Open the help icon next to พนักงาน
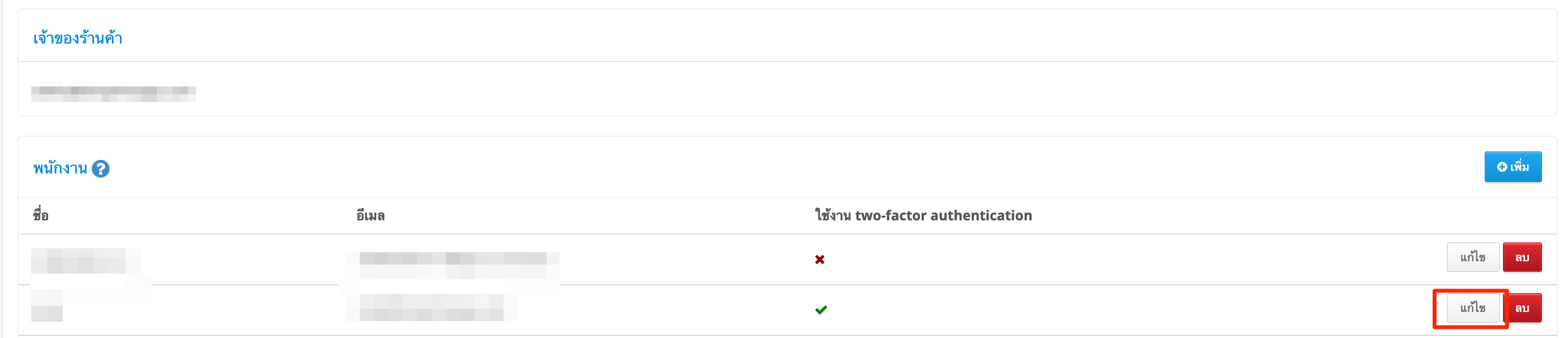Screen dimensions: 1568x338 tap(101, 169)
